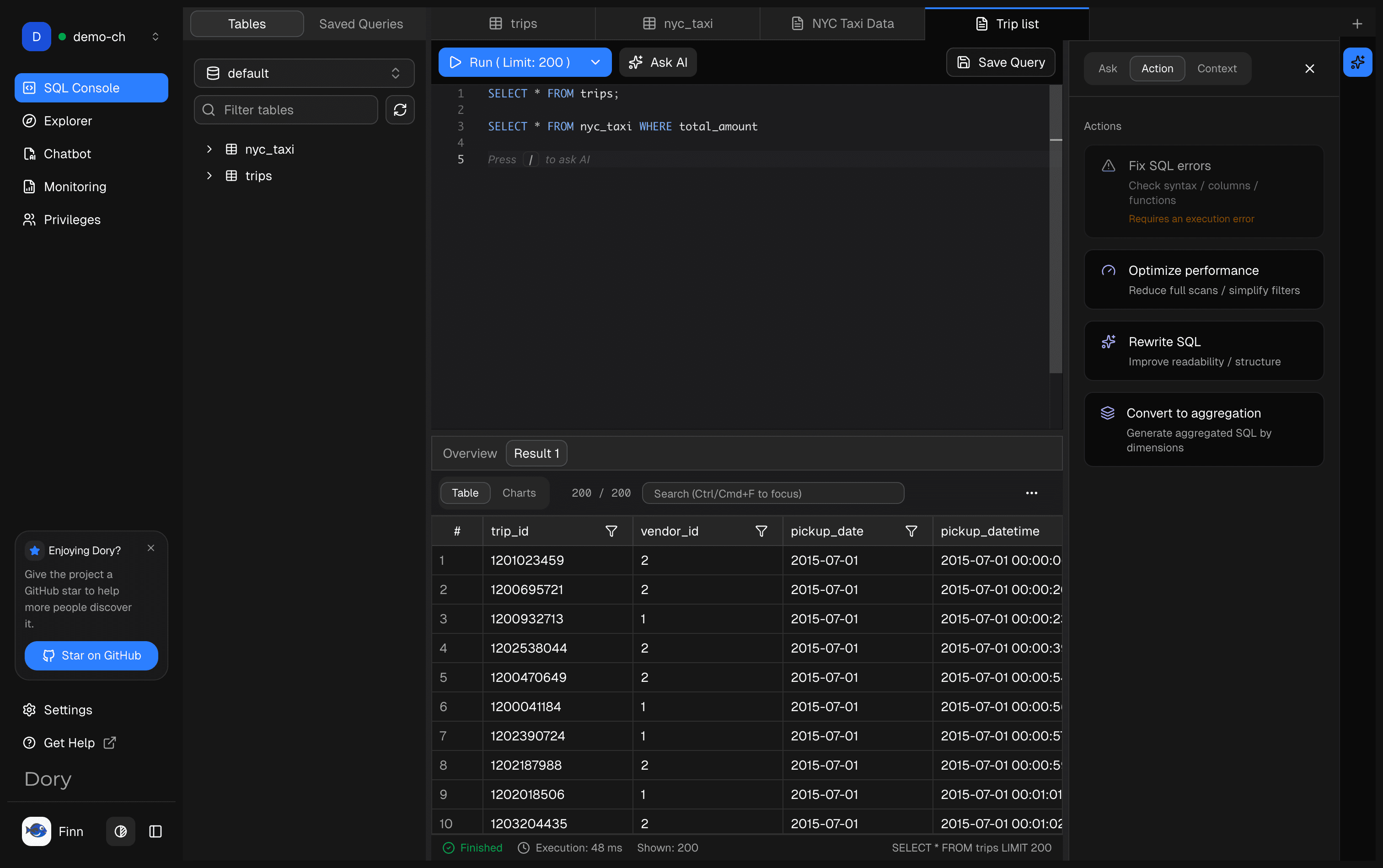
Task: Expand the trips table node
Action: (209, 176)
